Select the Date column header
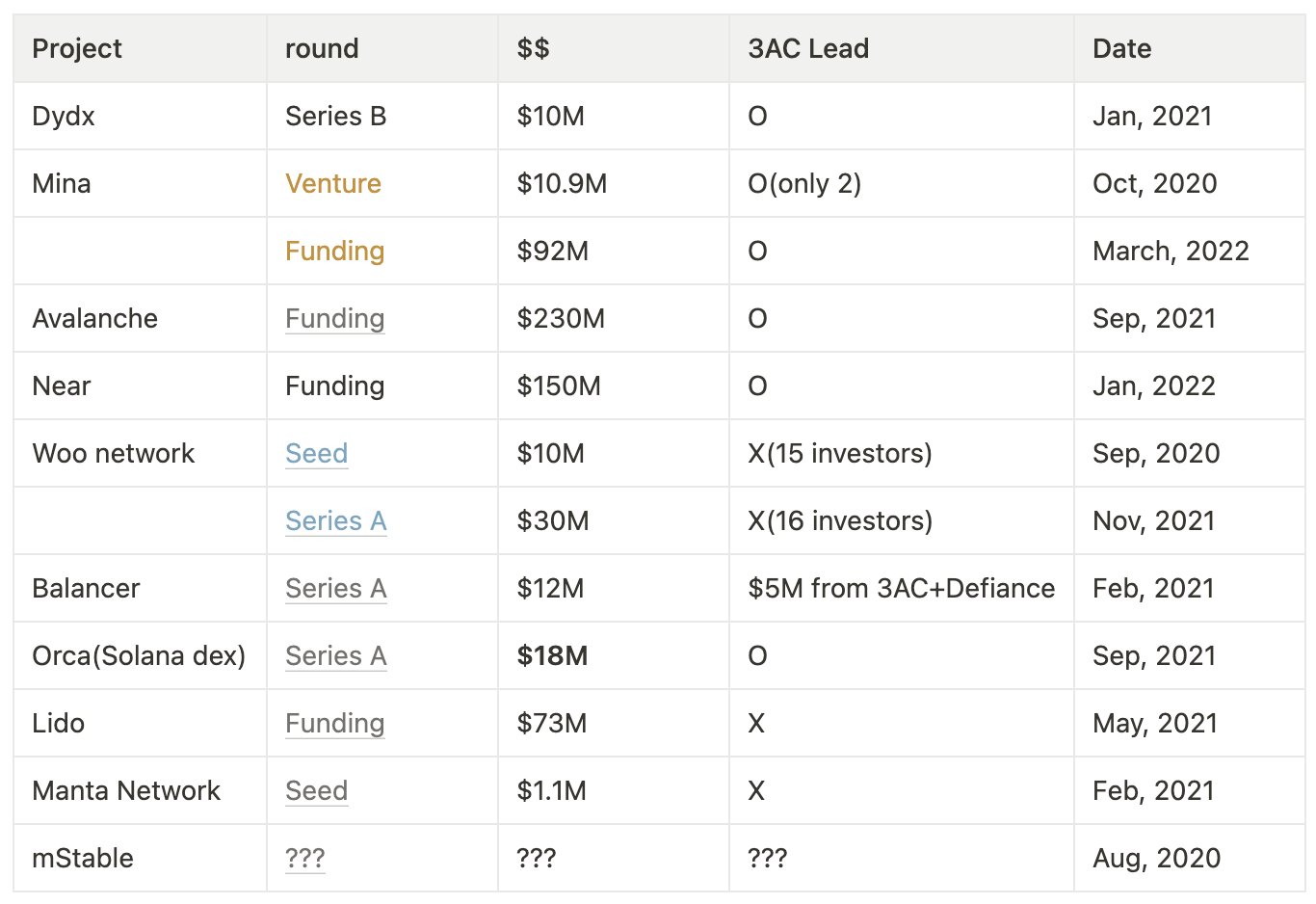Image resolution: width=1316 pixels, height=904 pixels. tap(1190, 48)
